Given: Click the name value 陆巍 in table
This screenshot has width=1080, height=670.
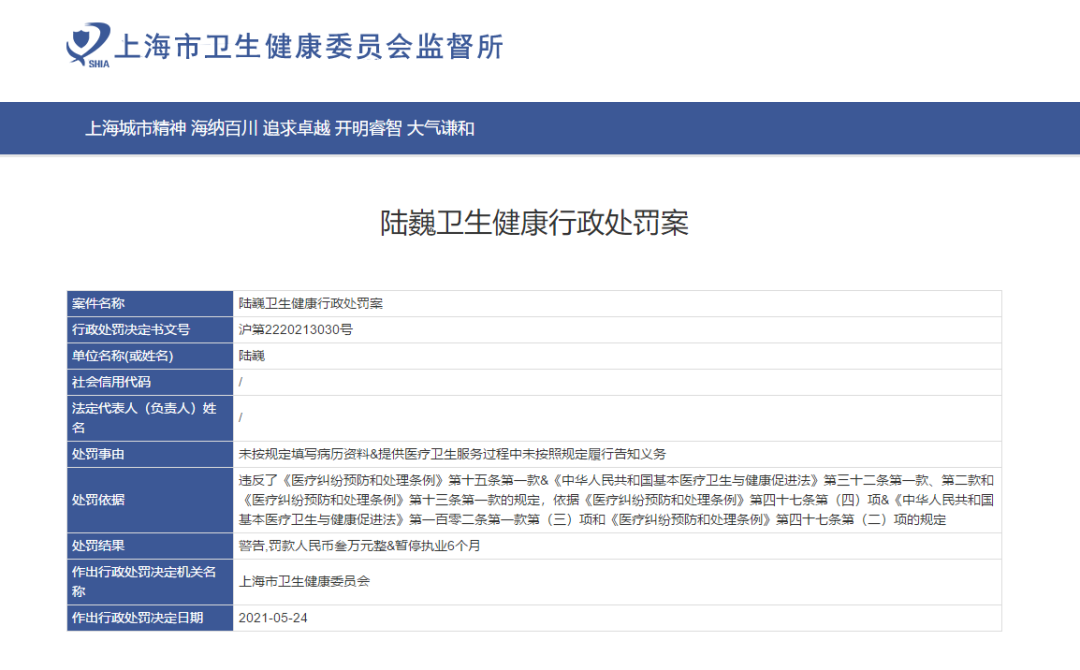Looking at the screenshot, I should pyautogui.click(x=251, y=356).
